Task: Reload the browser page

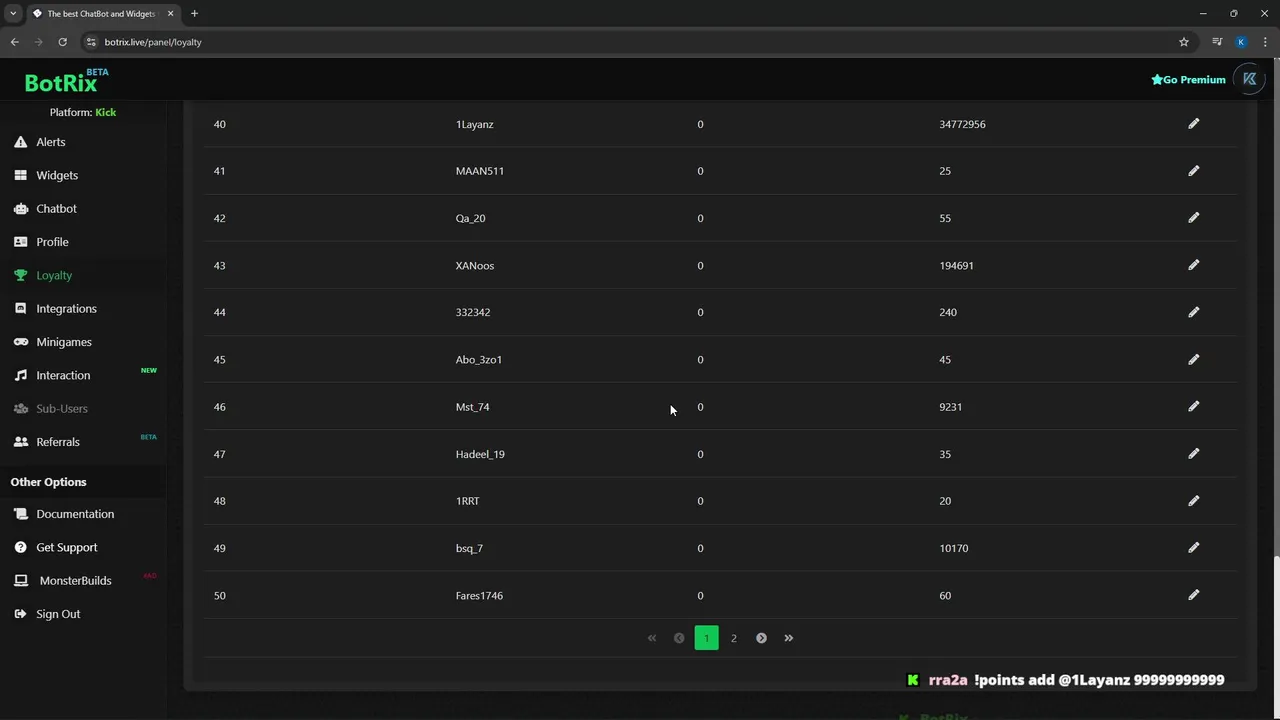Action: (x=62, y=42)
